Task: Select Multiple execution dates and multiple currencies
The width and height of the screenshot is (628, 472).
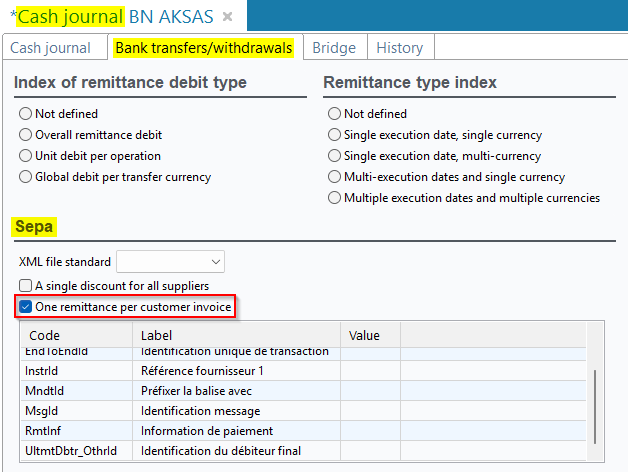Action: click(x=335, y=198)
